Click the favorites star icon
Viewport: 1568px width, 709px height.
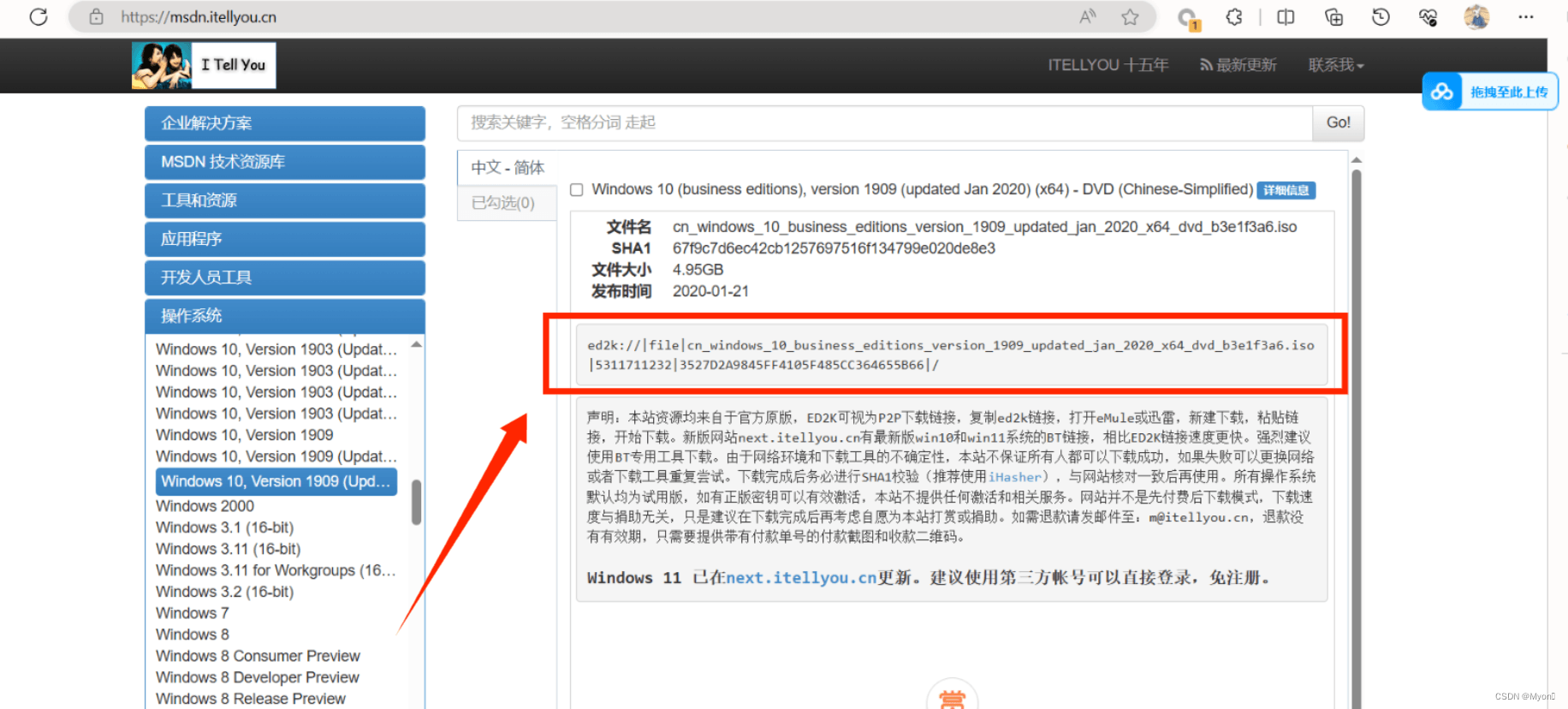click(x=1130, y=17)
